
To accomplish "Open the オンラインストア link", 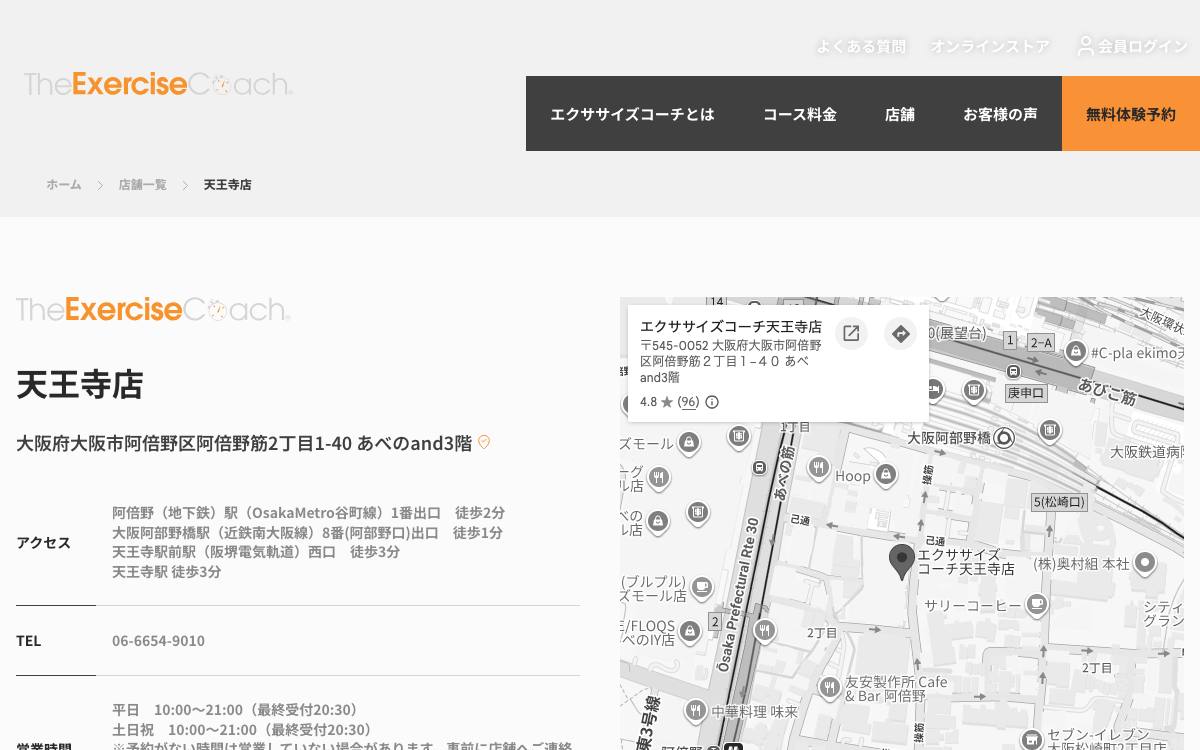I will (x=990, y=46).
